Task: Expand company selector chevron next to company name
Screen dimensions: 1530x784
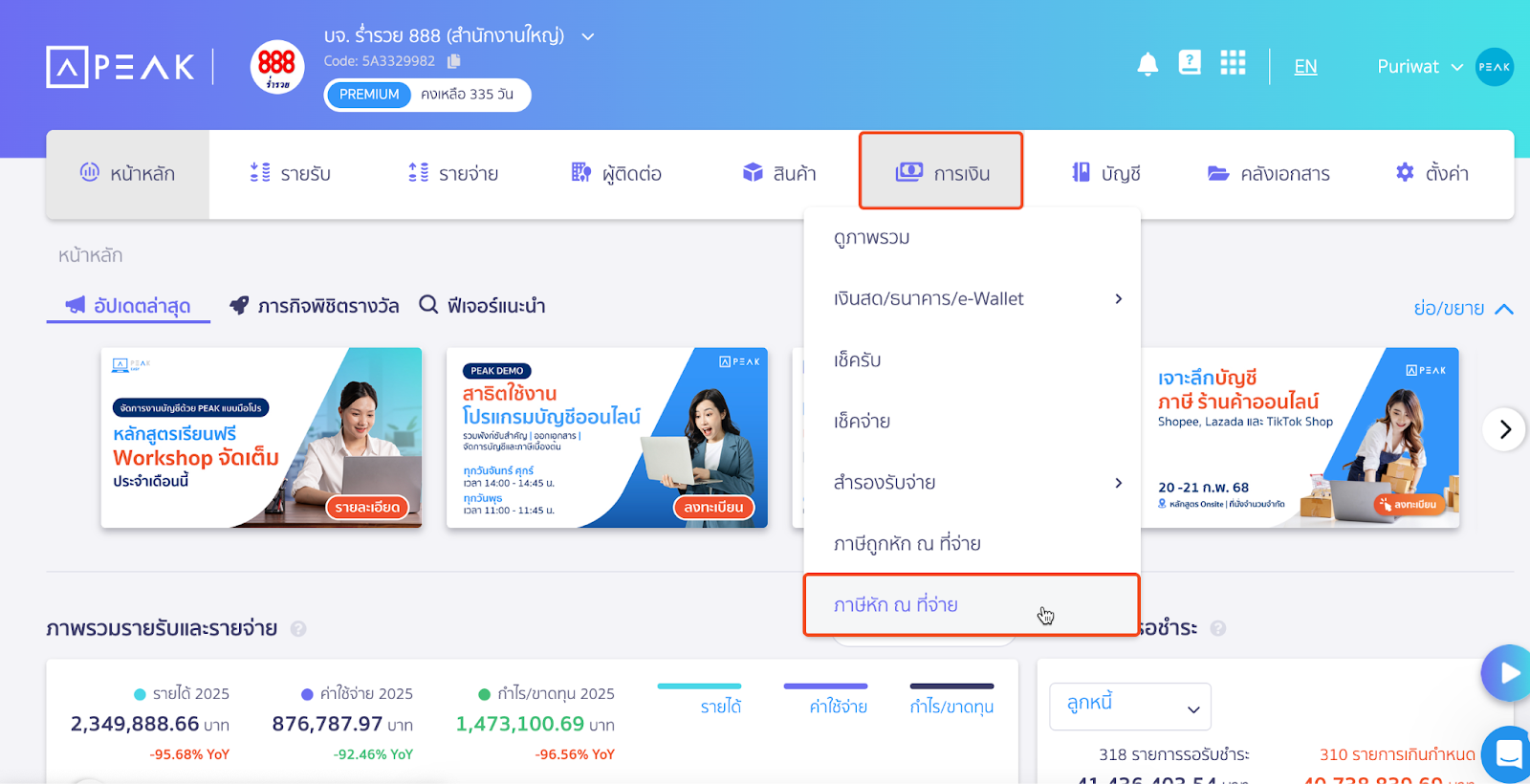Action: coord(588,36)
